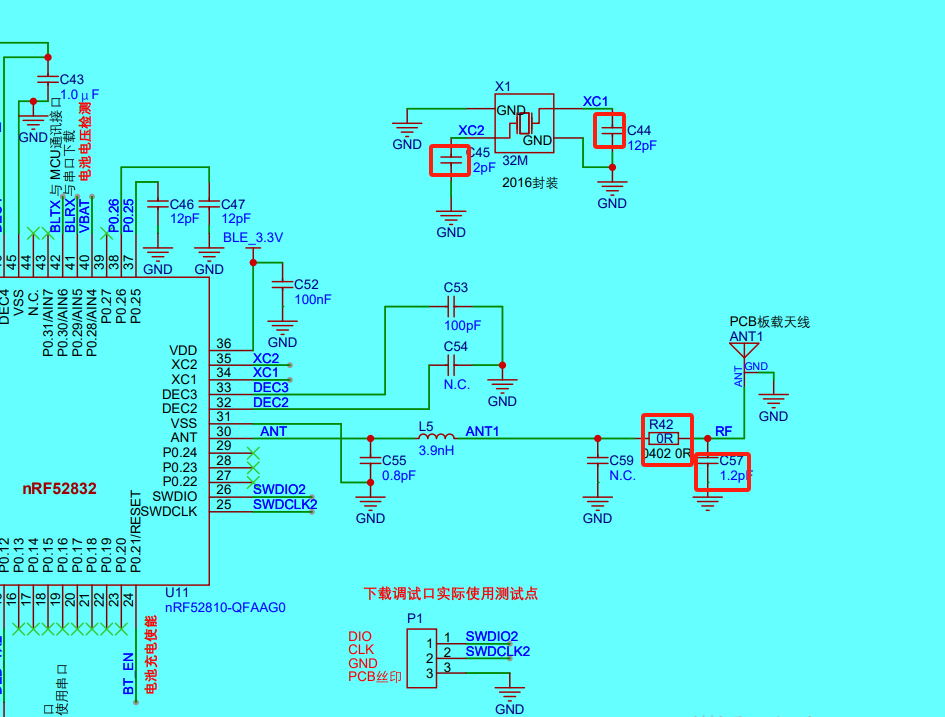
Task: Click the R42 0R resistor symbol
Action: [x=664, y=439]
